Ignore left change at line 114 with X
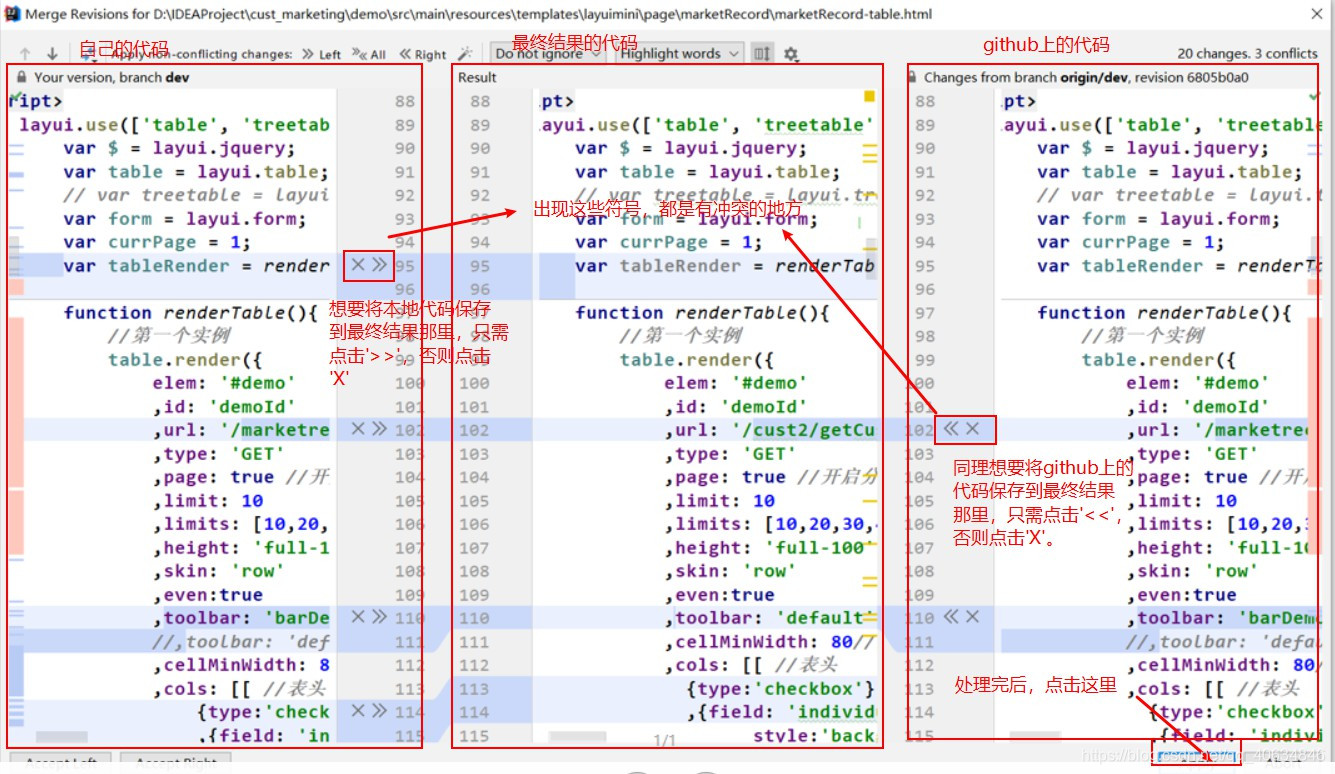Screen dimensions: 1335x774 [358, 711]
